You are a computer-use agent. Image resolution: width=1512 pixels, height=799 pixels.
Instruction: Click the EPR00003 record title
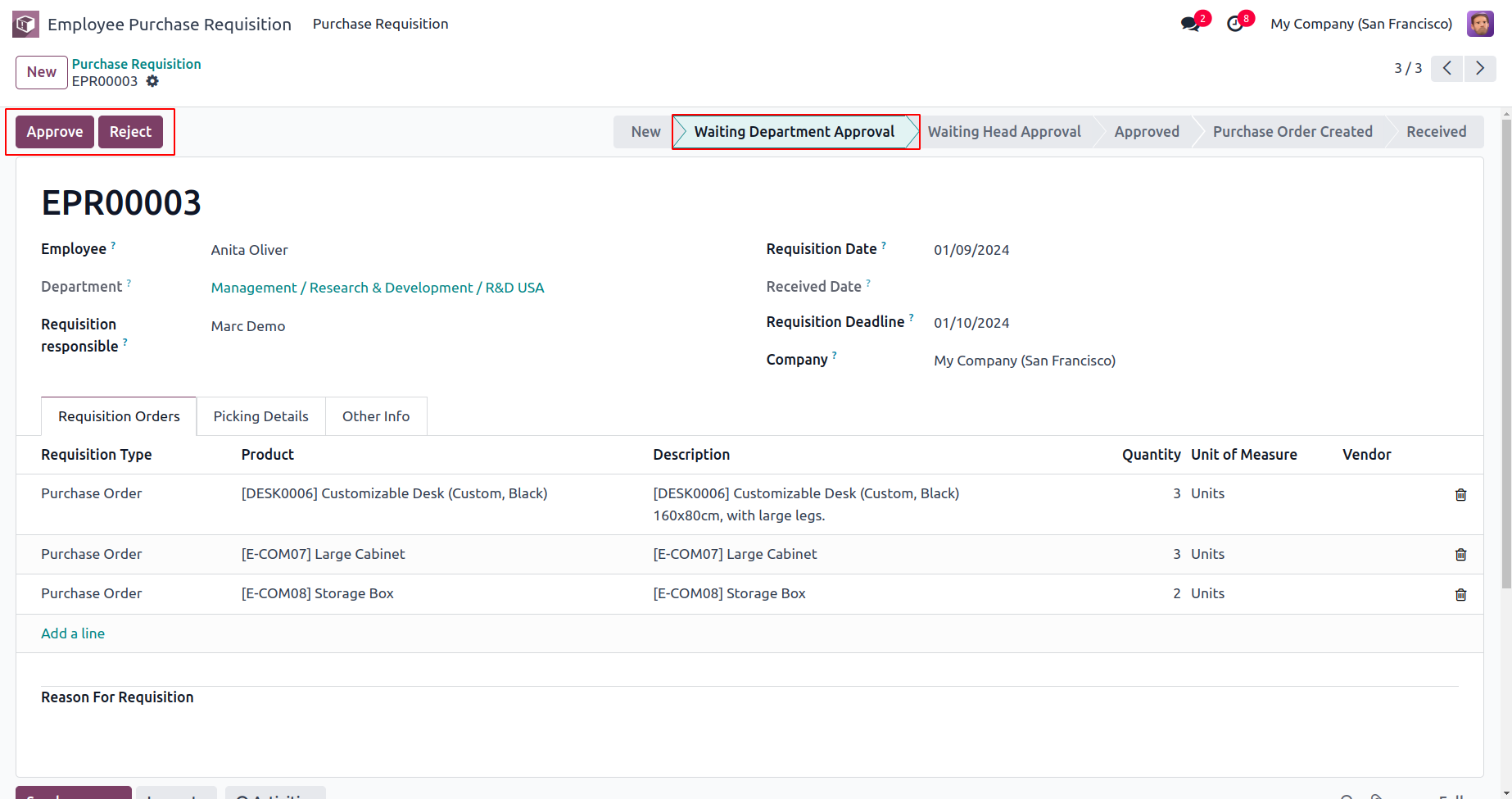click(121, 203)
